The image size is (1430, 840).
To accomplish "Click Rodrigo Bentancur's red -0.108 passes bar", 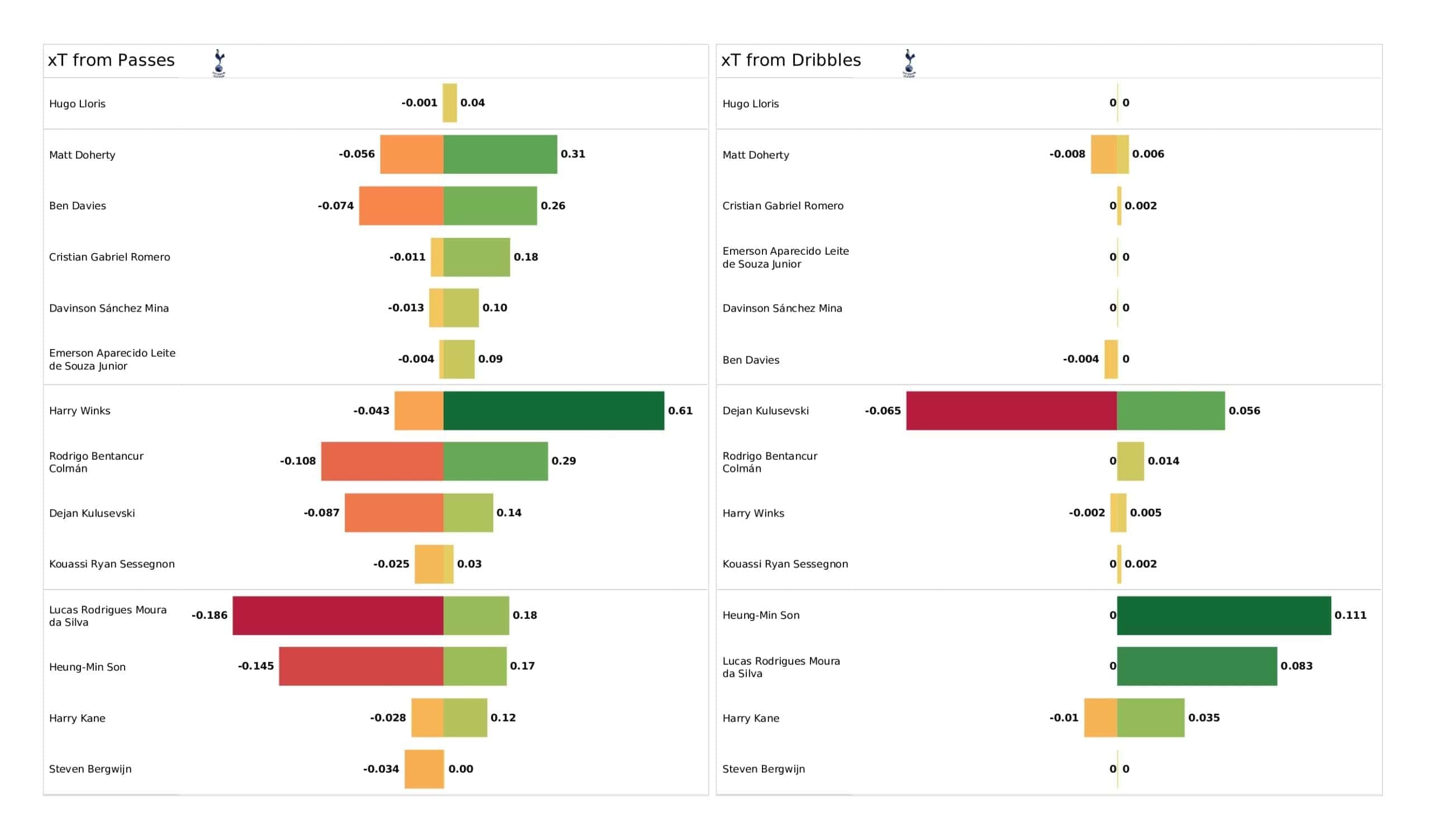I will [x=382, y=461].
